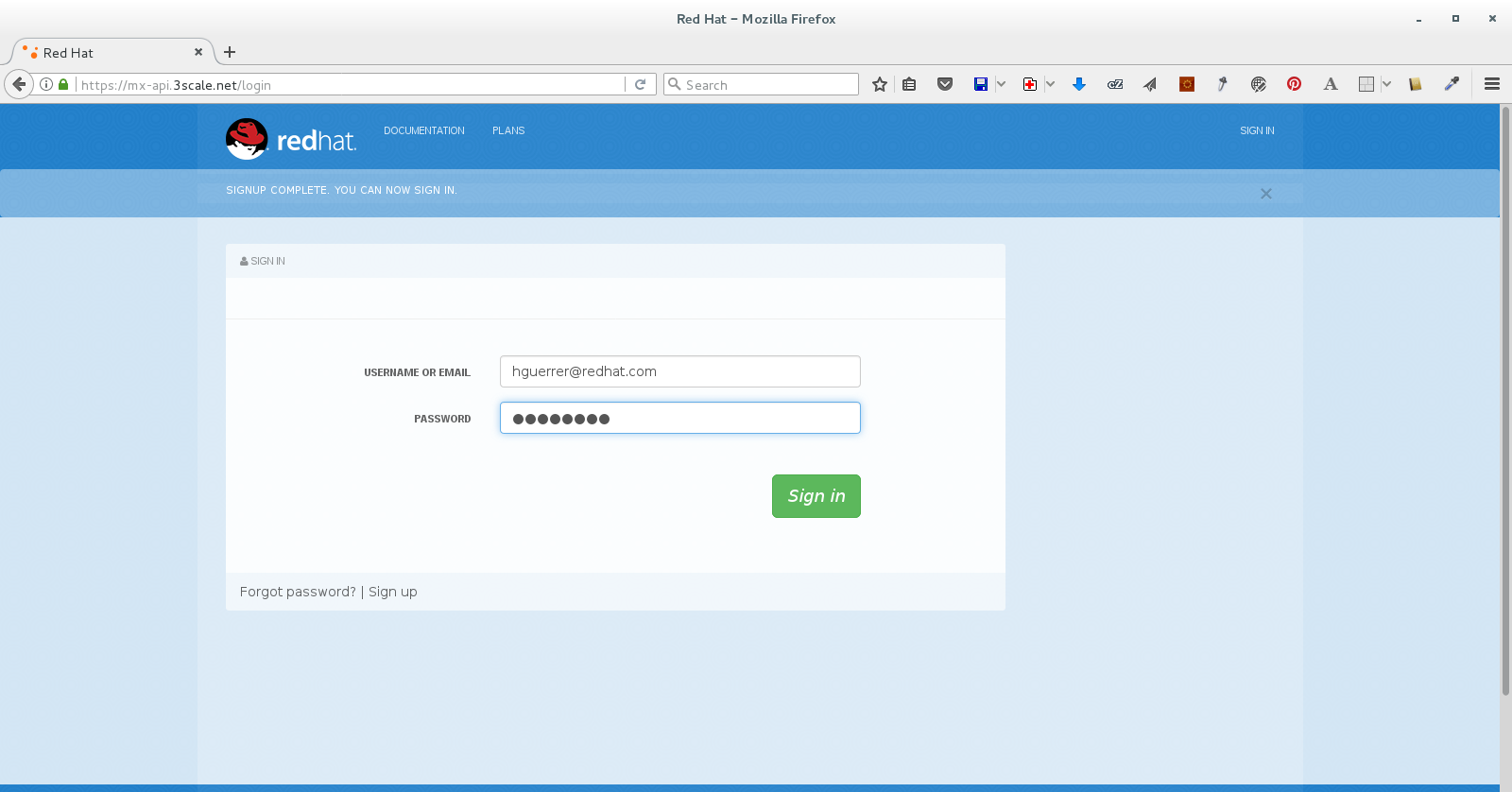The image size is (1512, 792).
Task: Open a new tab with plus button
Action: pos(230,52)
